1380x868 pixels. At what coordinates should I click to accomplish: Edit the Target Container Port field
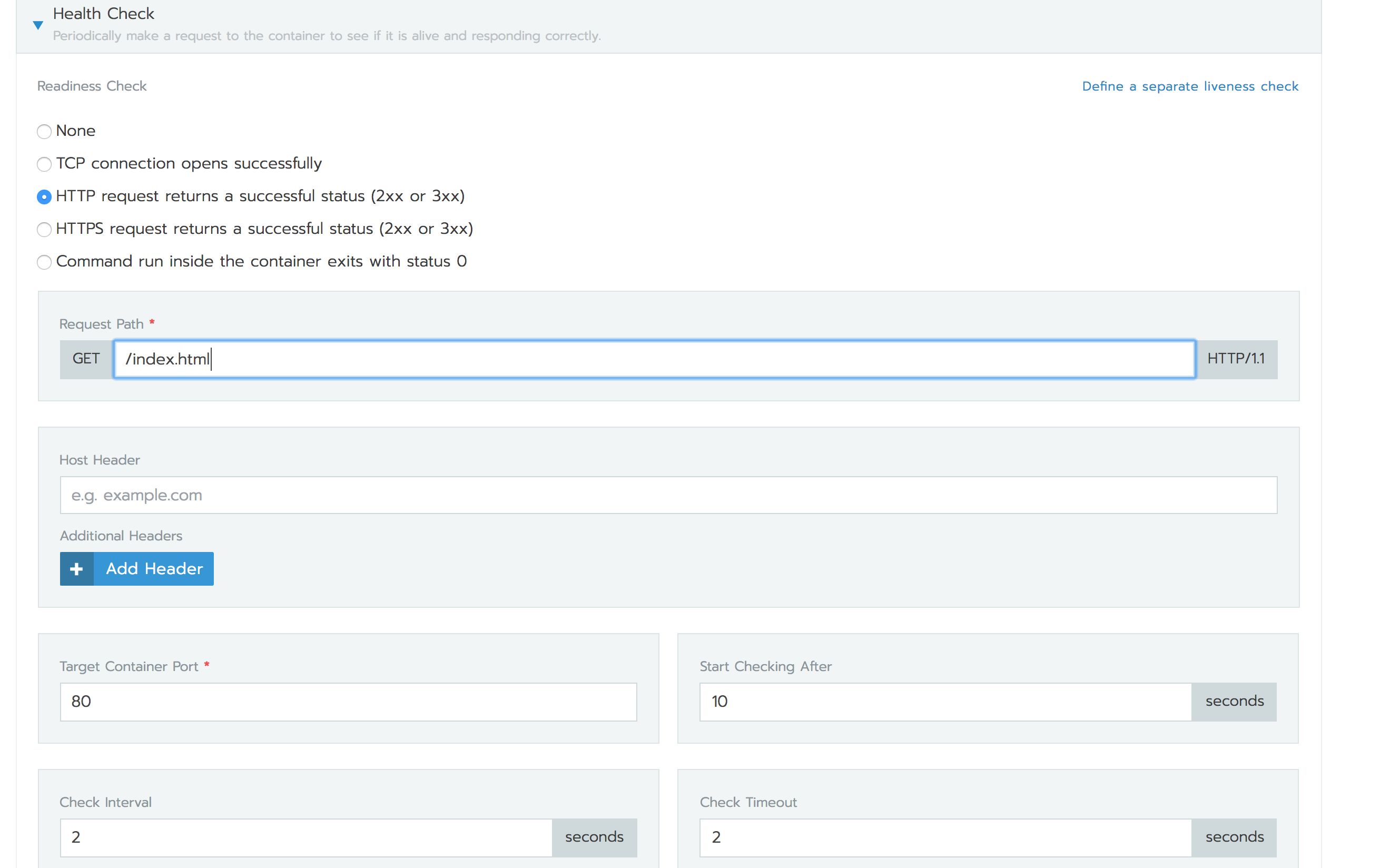pyautogui.click(x=348, y=701)
